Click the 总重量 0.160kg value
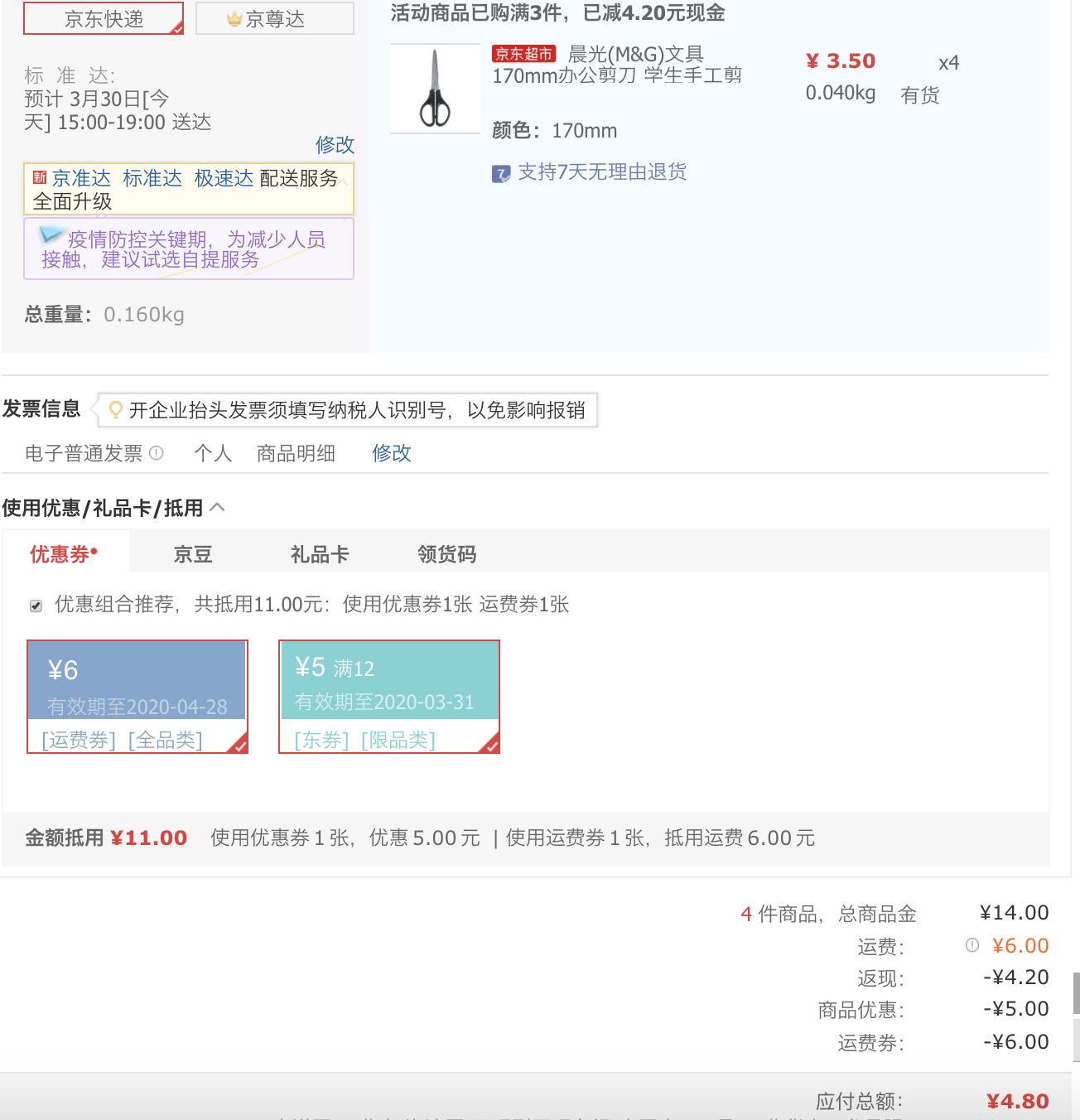Viewport: 1080px width, 1120px height. pos(144,315)
